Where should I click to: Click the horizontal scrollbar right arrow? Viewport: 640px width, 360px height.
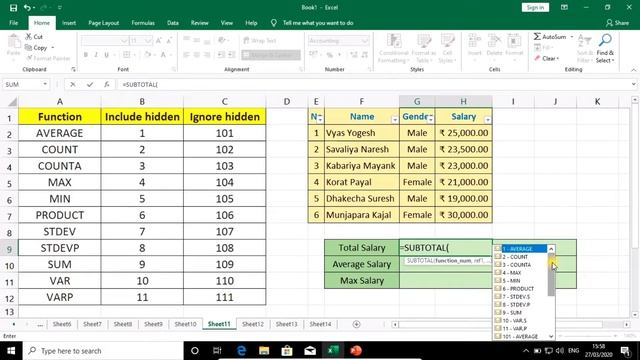click(627, 324)
